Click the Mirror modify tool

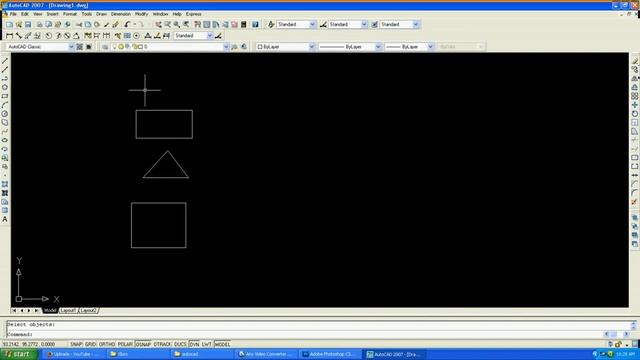pyautogui.click(x=635, y=78)
